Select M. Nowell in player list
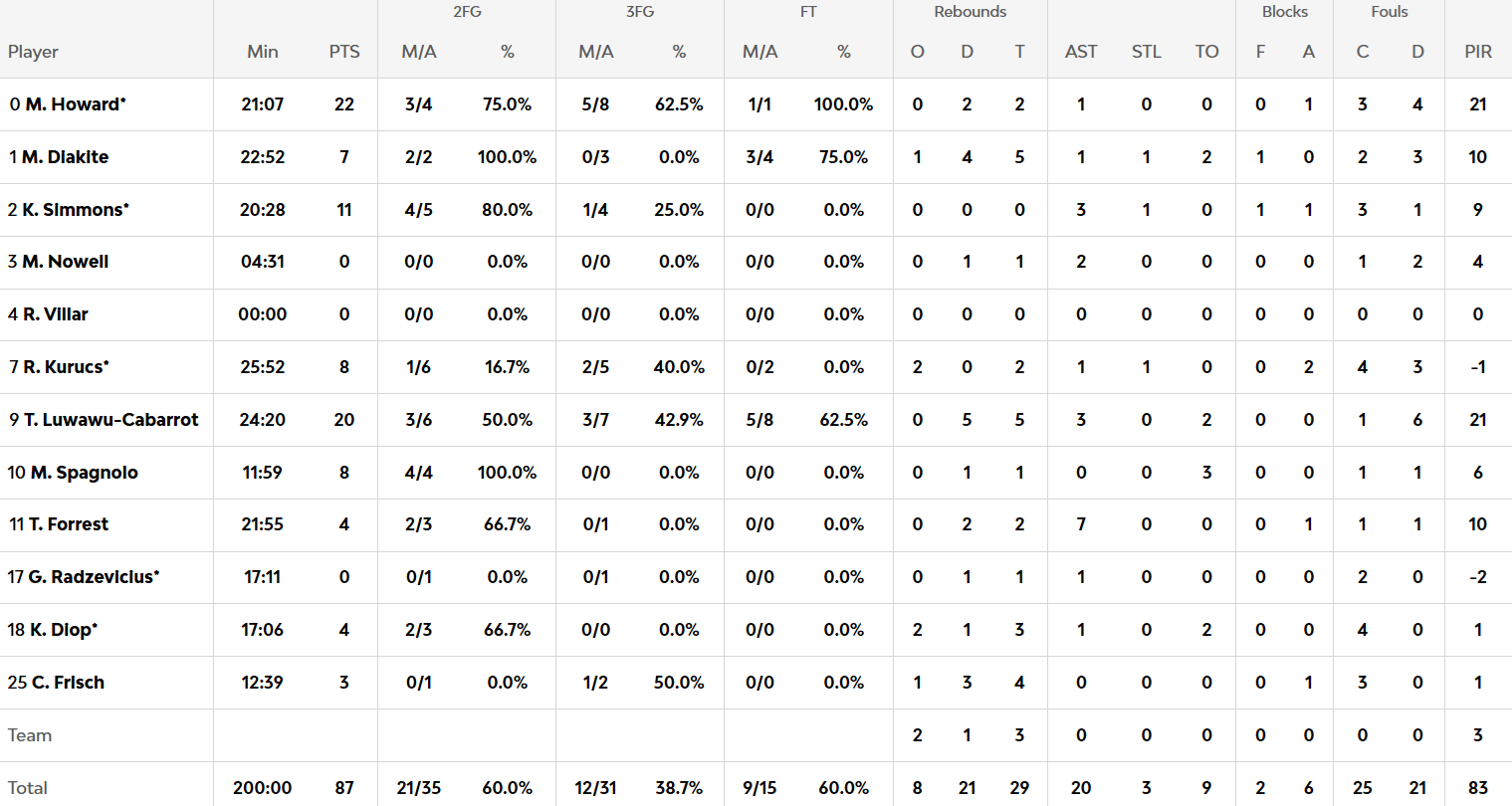The width and height of the screenshot is (1512, 806). coord(65,262)
